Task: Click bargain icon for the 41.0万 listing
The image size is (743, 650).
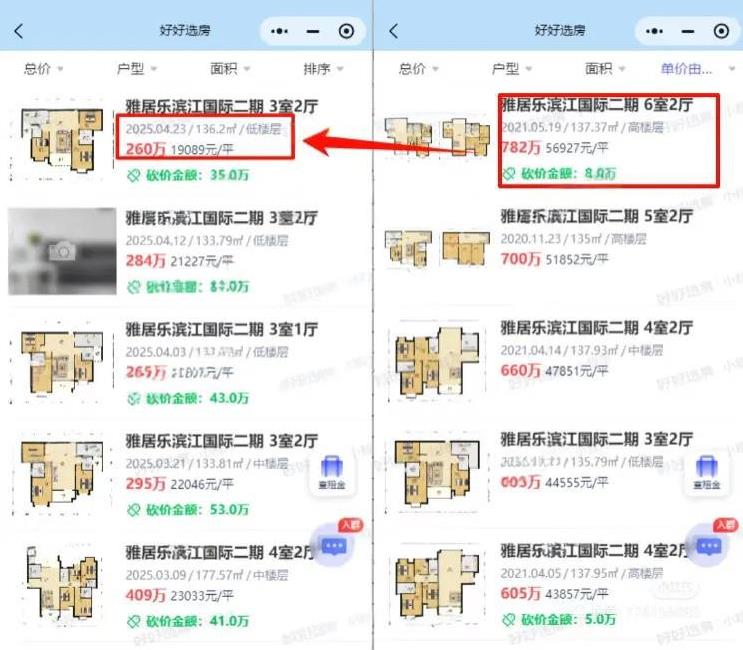Action: point(134,621)
